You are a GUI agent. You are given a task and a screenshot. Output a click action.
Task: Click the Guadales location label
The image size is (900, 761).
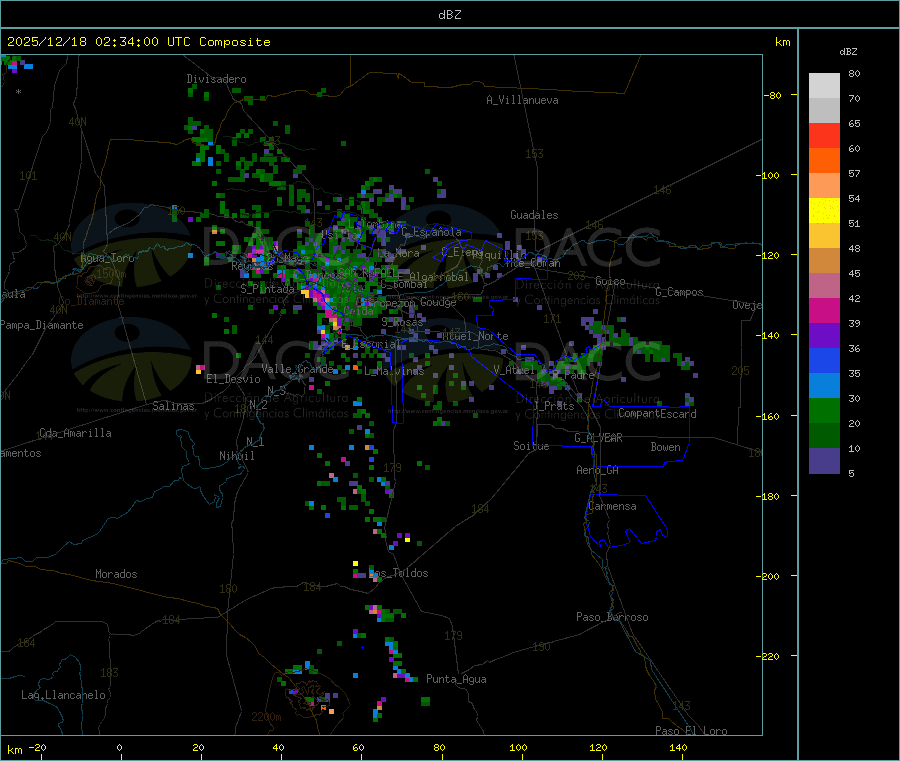(x=534, y=215)
